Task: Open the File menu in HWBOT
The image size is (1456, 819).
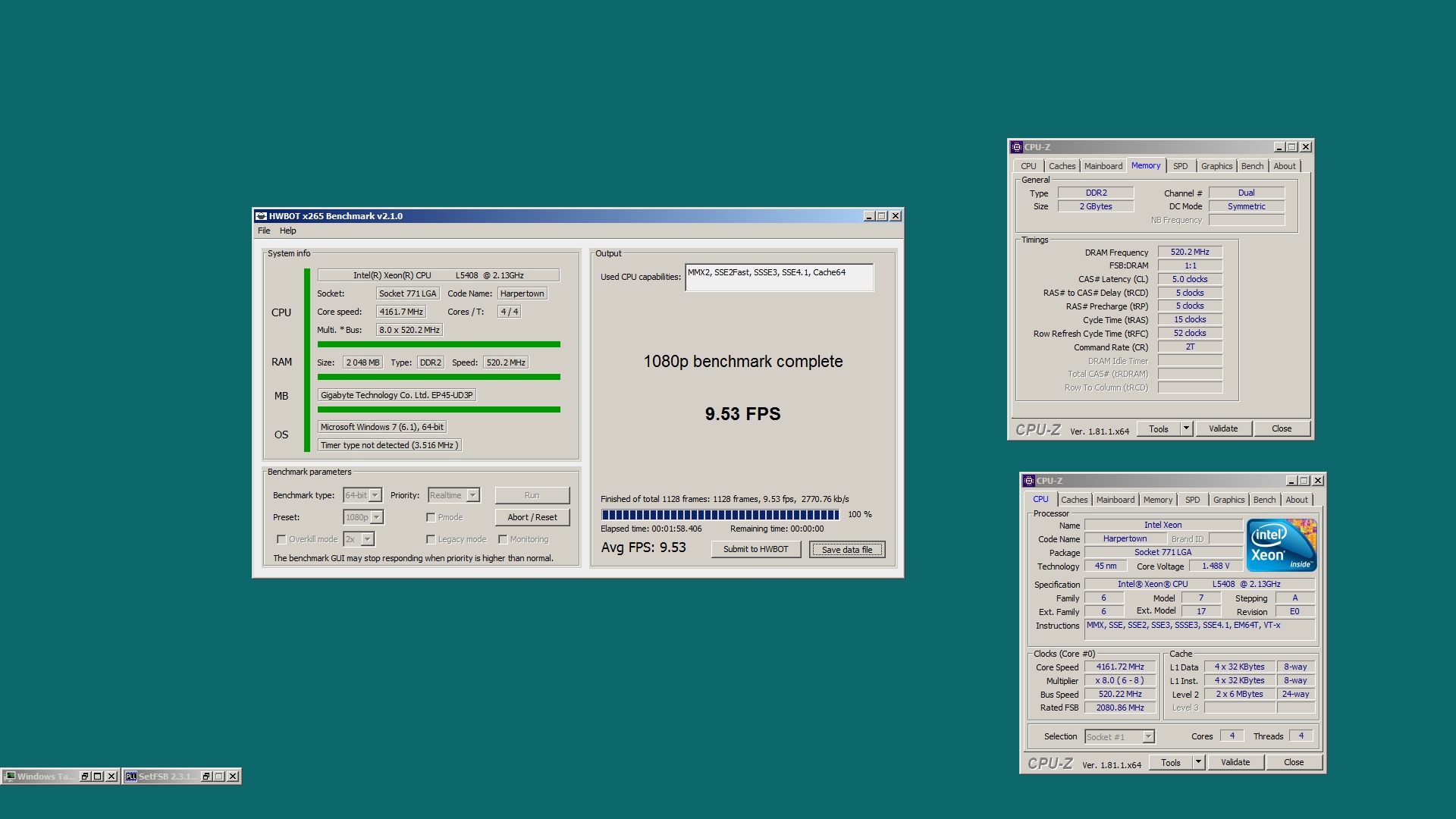Action: pyautogui.click(x=264, y=231)
